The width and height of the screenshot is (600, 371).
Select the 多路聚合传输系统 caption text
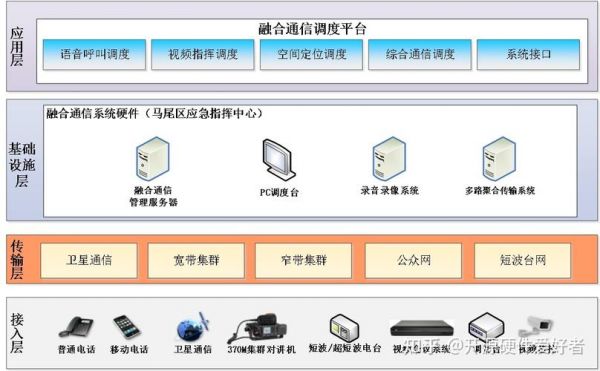pos(500,190)
